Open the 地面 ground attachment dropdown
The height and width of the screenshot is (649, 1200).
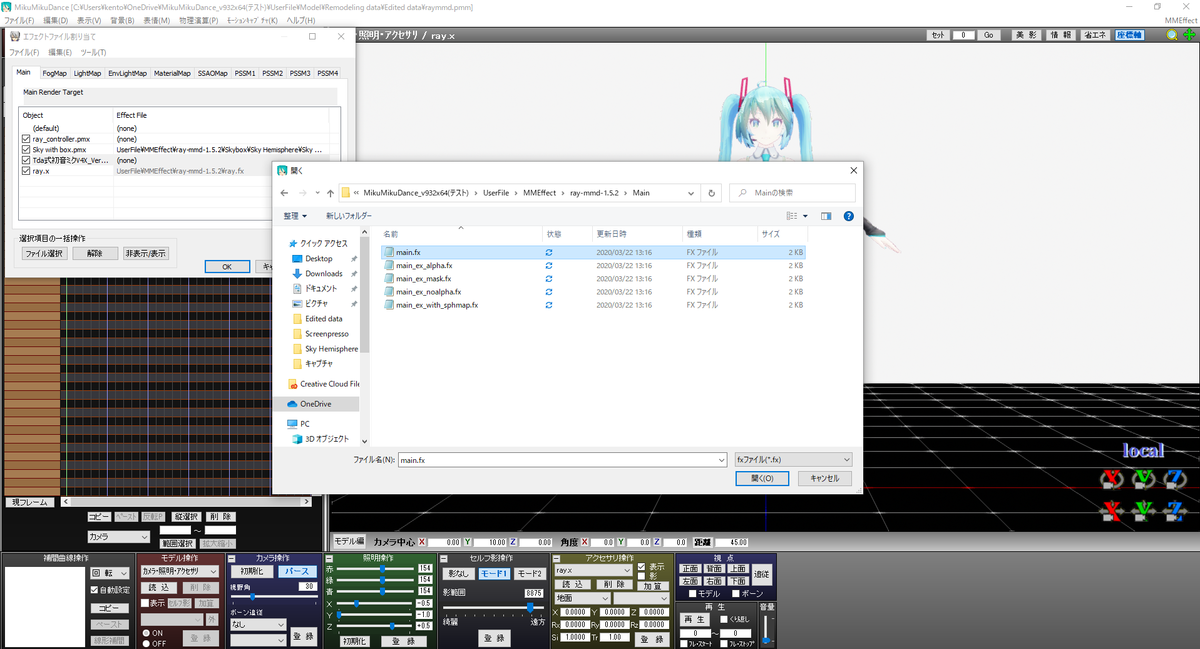[x=583, y=598]
